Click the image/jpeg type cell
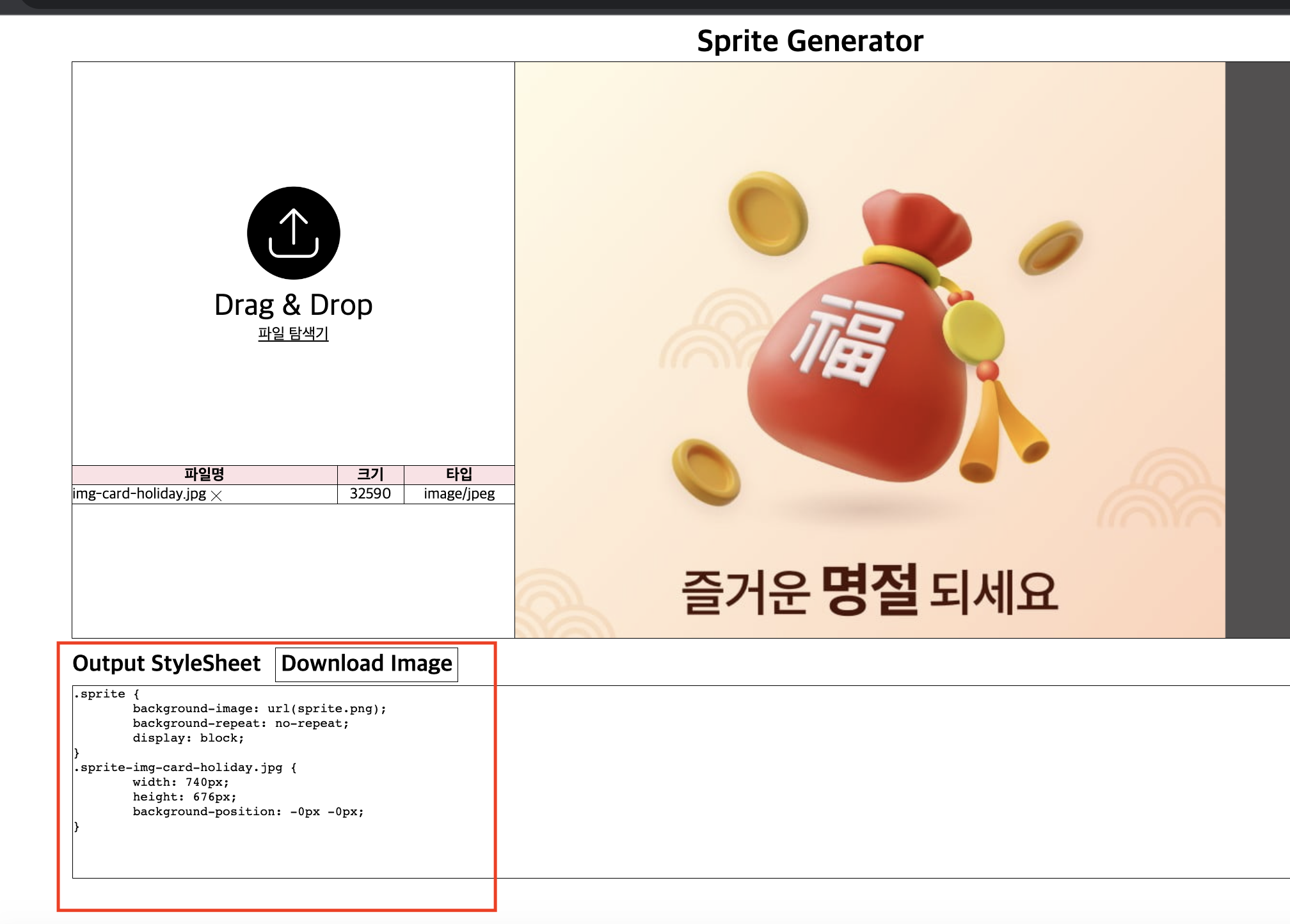Image resolution: width=1290 pixels, height=924 pixels. 458,493
